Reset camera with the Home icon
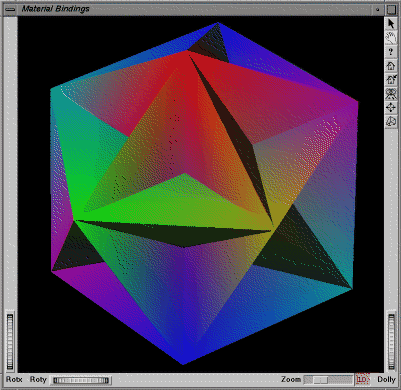Image resolution: width=401 pixels, height=390 pixels. point(391,66)
